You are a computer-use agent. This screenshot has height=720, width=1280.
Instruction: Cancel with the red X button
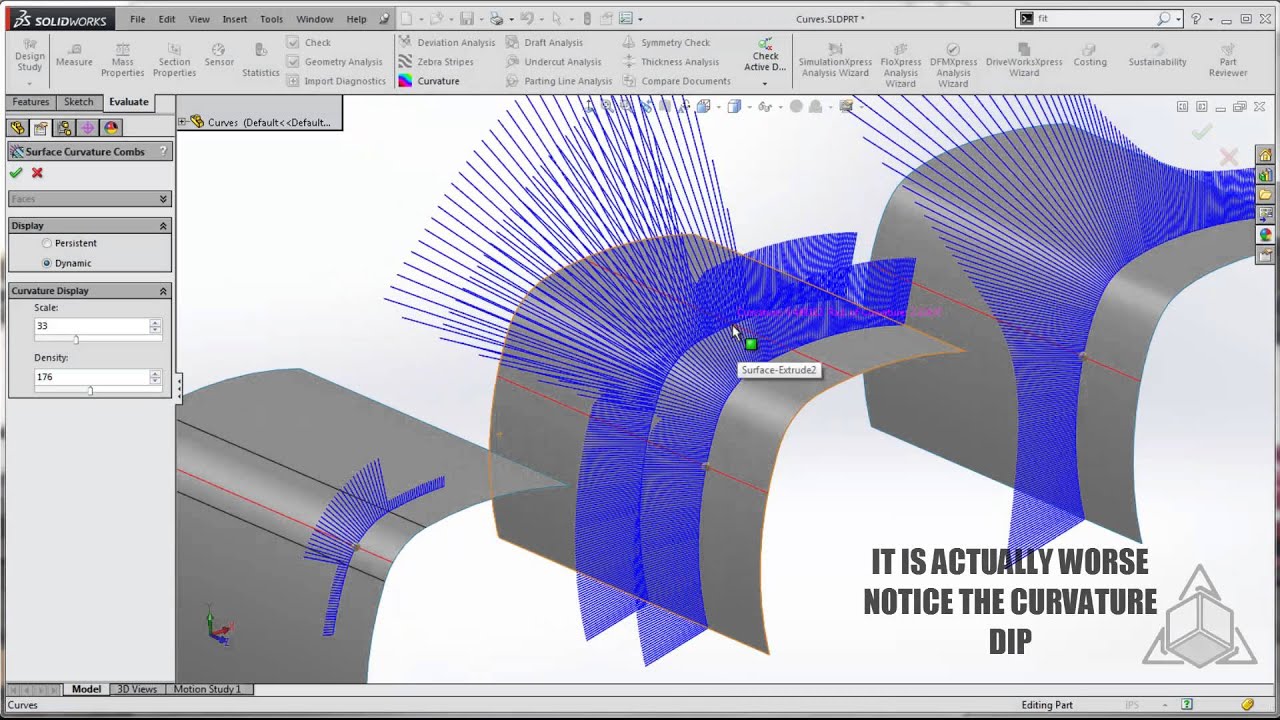(37, 173)
